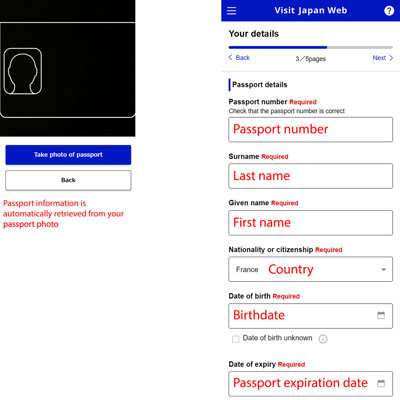
Task: Click the Date of birth field
Action: tap(310, 316)
